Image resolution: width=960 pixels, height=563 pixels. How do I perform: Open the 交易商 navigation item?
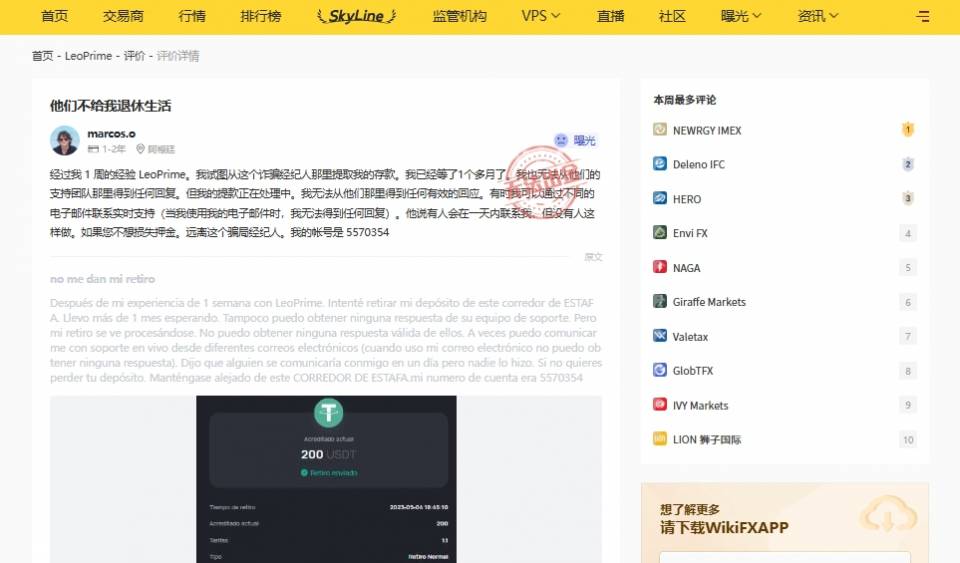click(x=123, y=17)
